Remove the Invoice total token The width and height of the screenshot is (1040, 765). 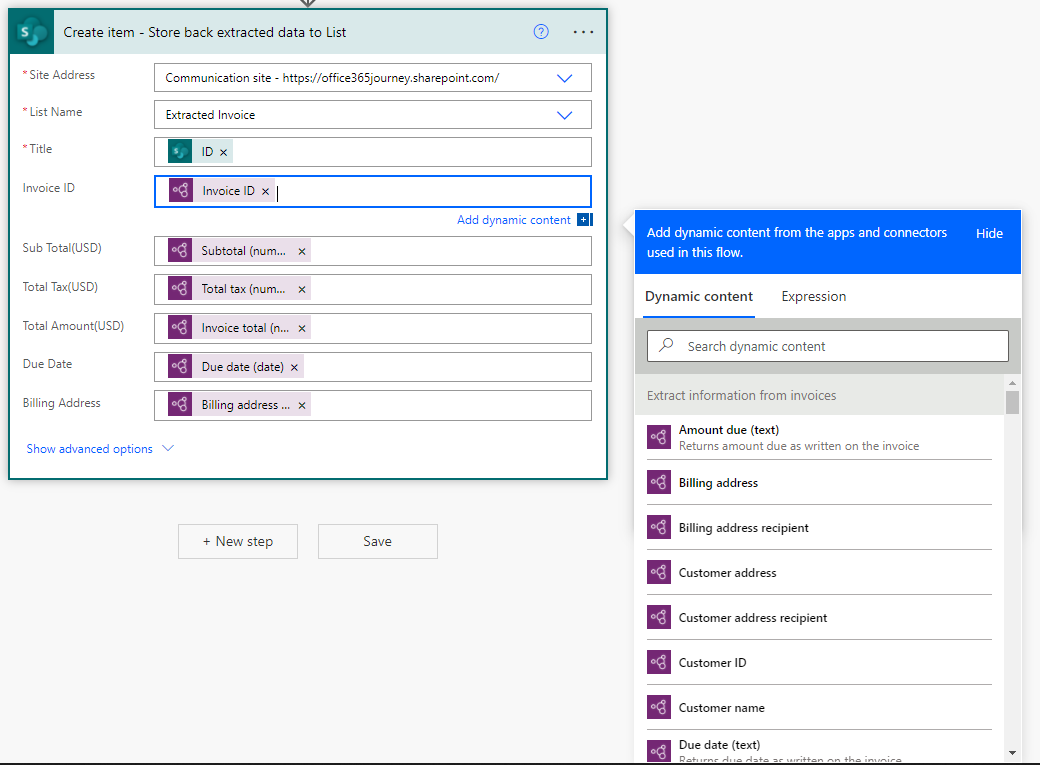302,328
